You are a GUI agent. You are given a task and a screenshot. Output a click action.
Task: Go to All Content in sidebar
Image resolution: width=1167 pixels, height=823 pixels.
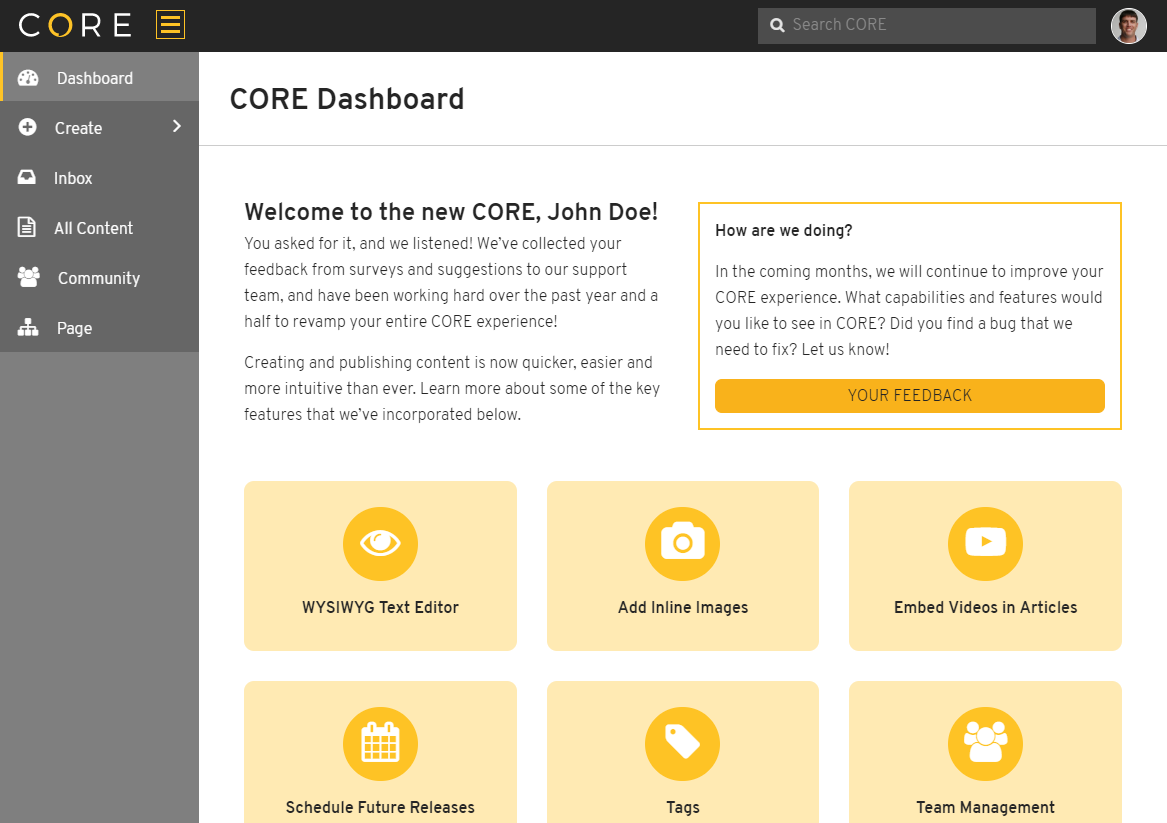point(93,228)
